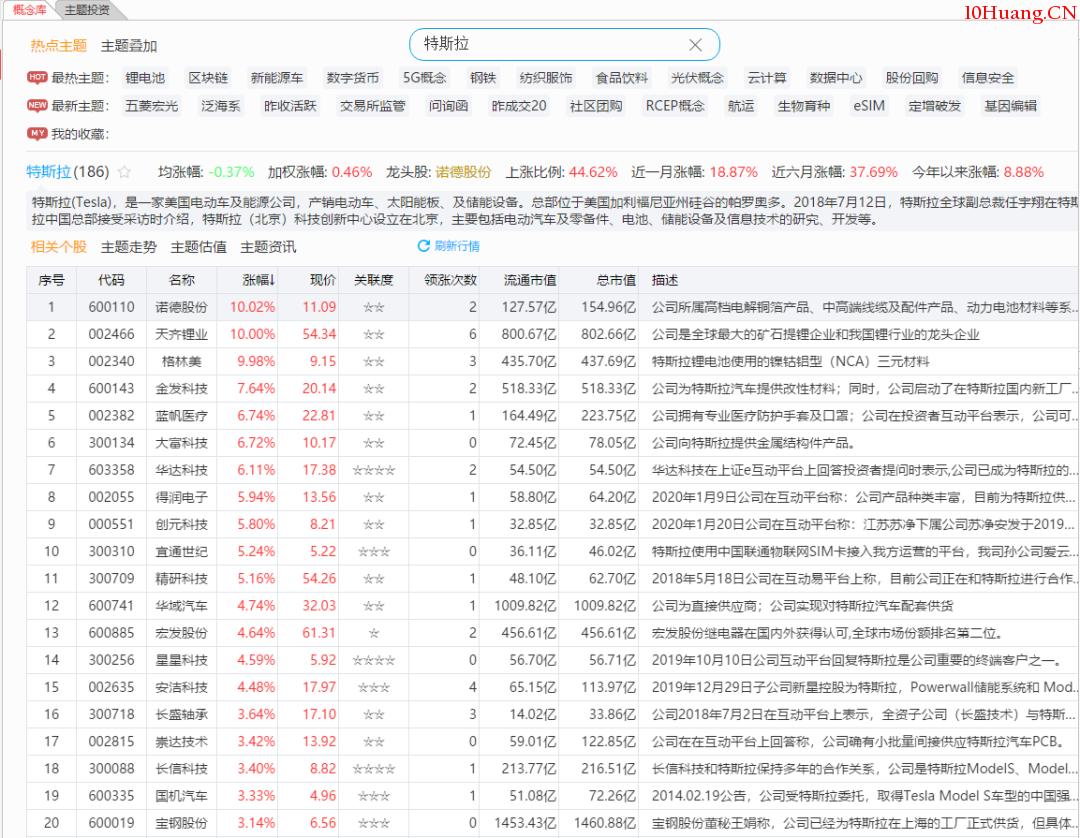Select 华达科技 stock name
The height and width of the screenshot is (838, 1080).
pyautogui.click(x=181, y=470)
